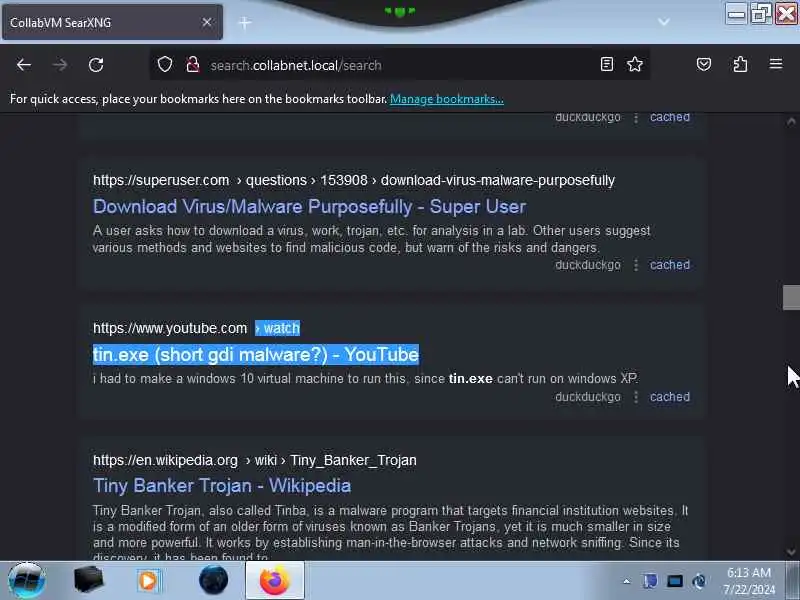Open the dark globe taskbar icon

[x=213, y=580]
